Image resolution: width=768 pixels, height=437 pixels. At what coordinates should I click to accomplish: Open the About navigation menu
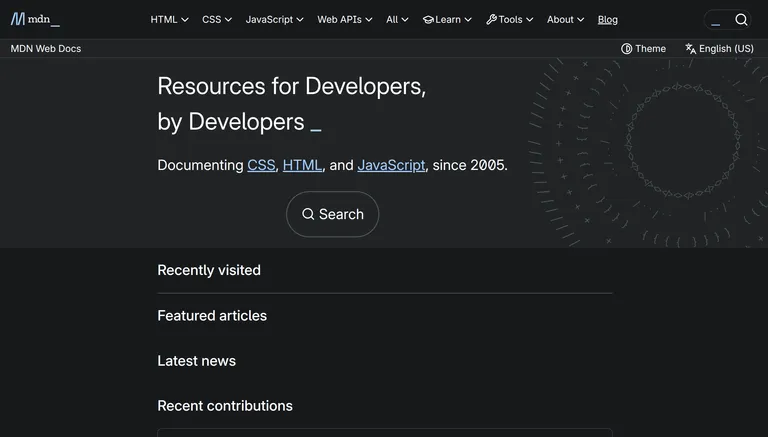click(566, 20)
